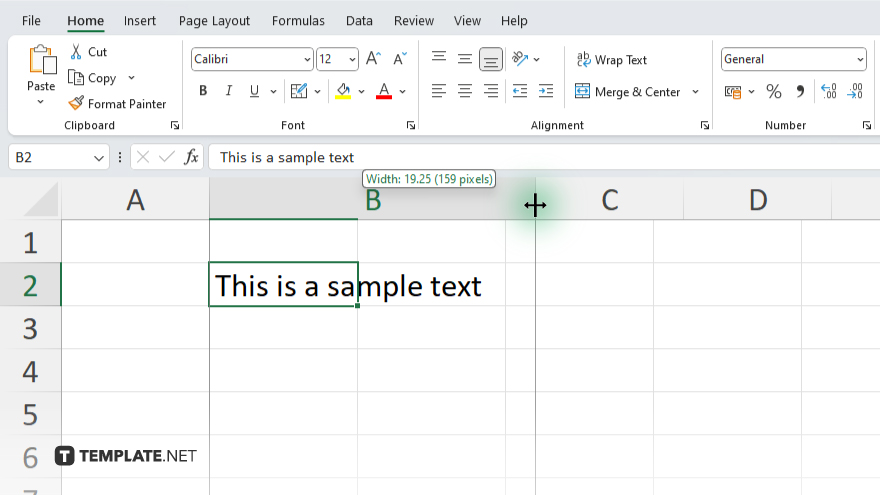Apply cell borders icon
The image size is (880, 495).
[299, 90]
